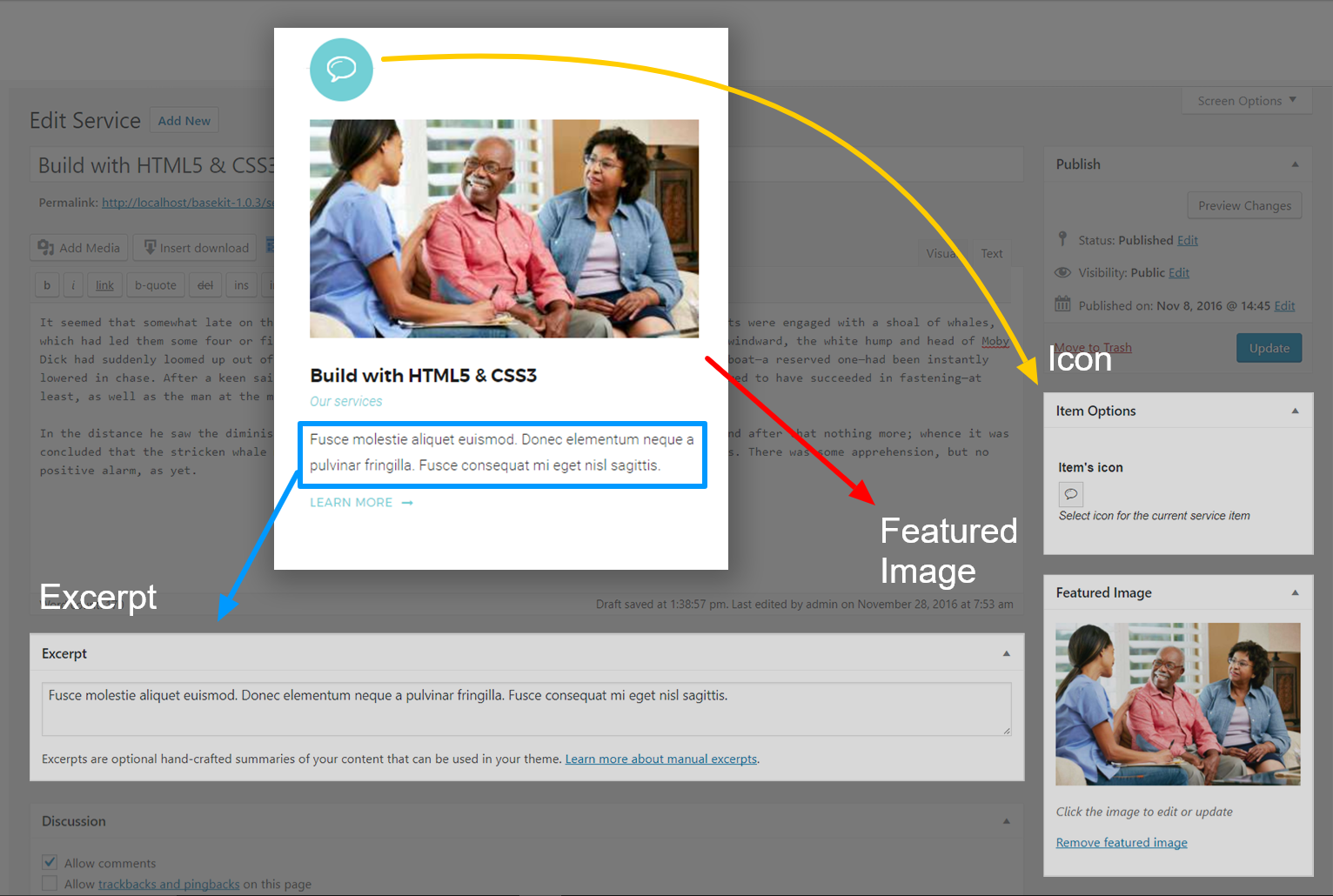Apply strikethrough with the del button

point(205,285)
